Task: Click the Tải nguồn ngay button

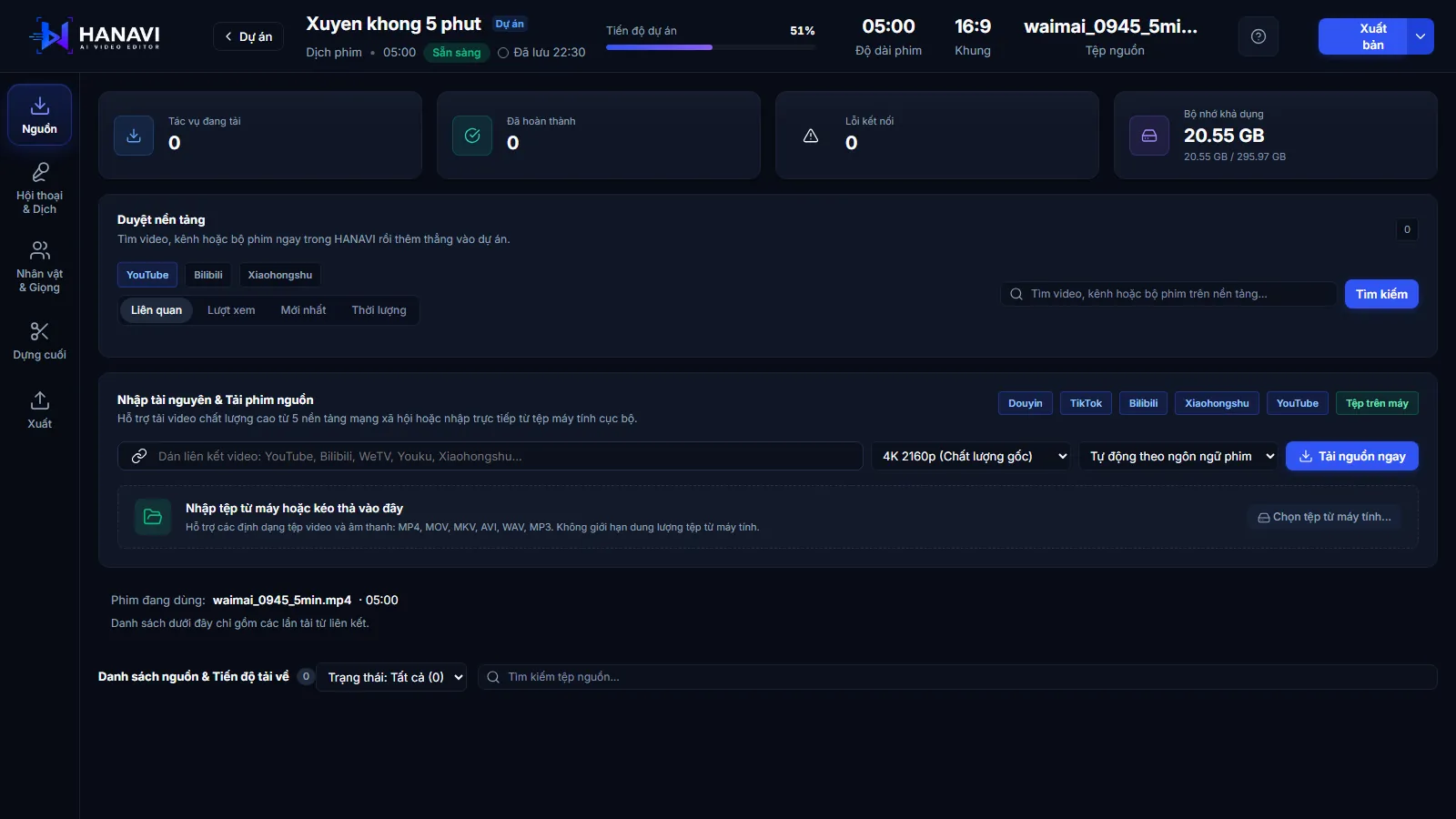Action: (1352, 456)
